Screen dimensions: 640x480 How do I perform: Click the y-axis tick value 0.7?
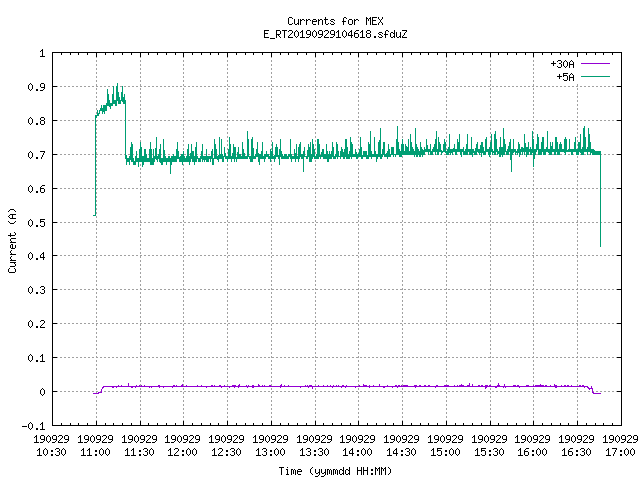pyautogui.click(x=36, y=155)
